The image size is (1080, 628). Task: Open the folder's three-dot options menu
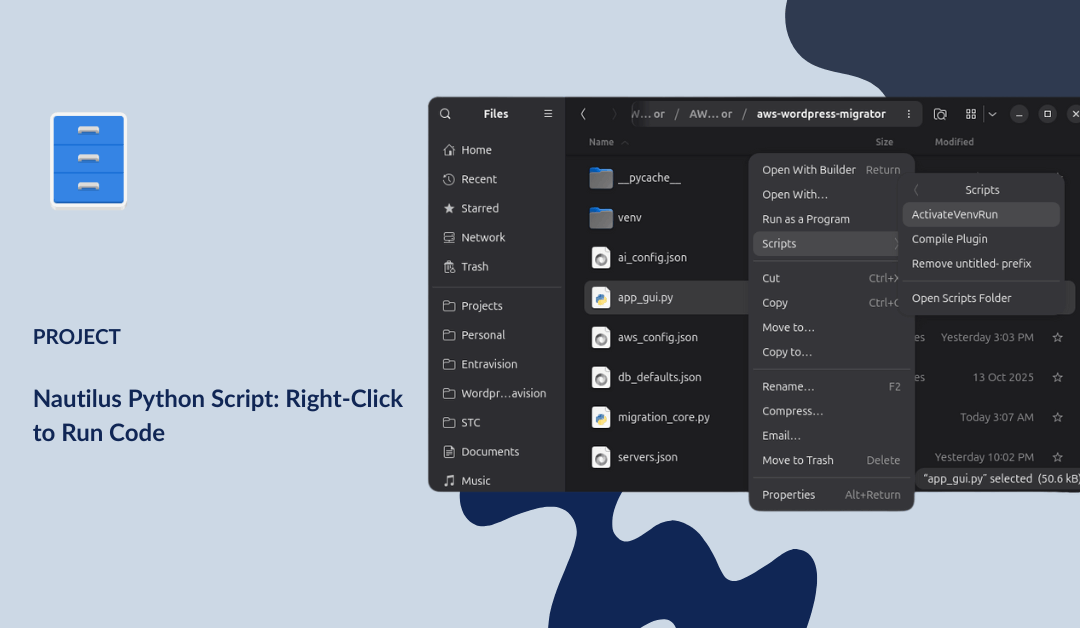908,114
